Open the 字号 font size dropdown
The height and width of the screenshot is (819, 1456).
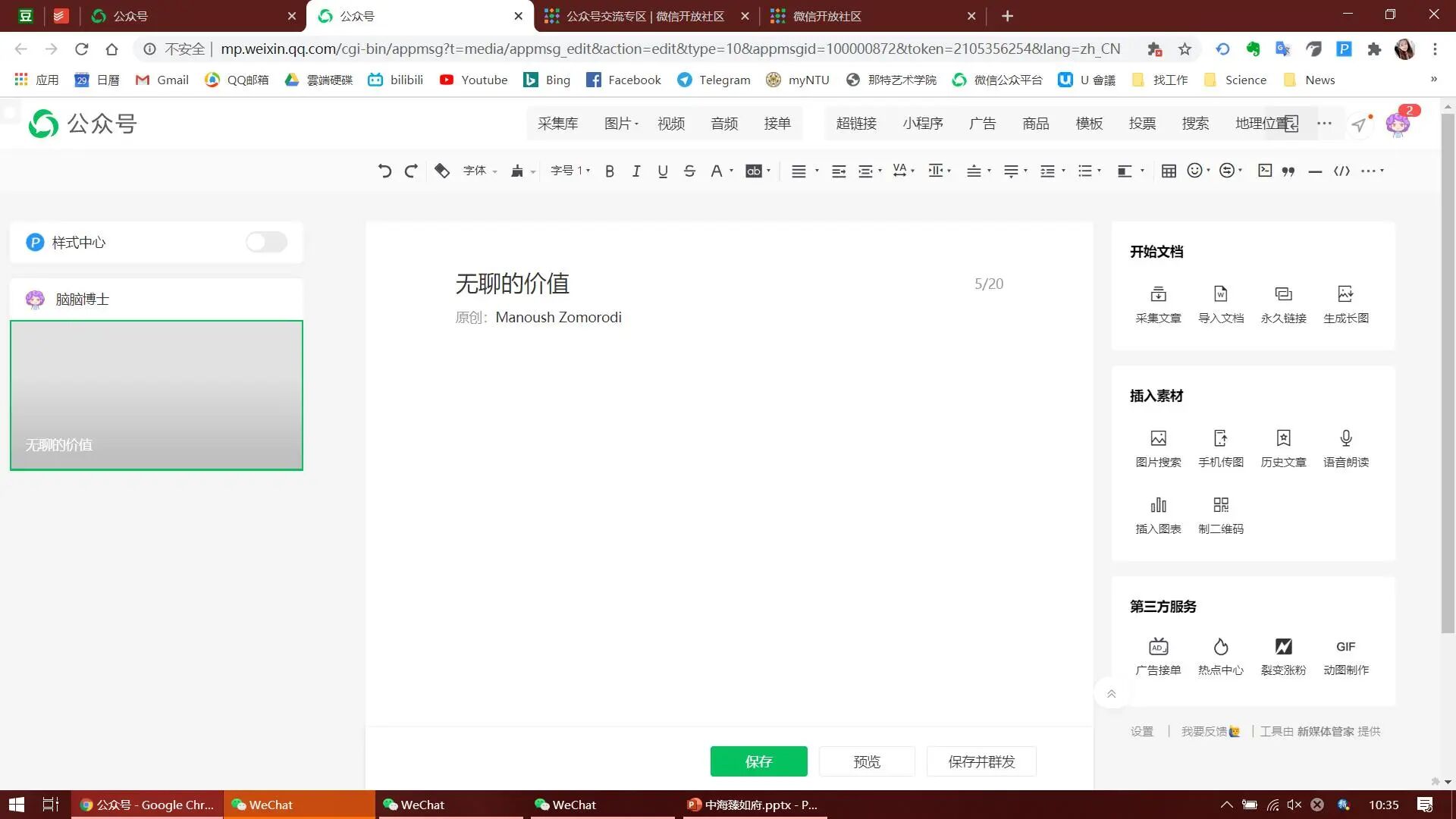(570, 171)
